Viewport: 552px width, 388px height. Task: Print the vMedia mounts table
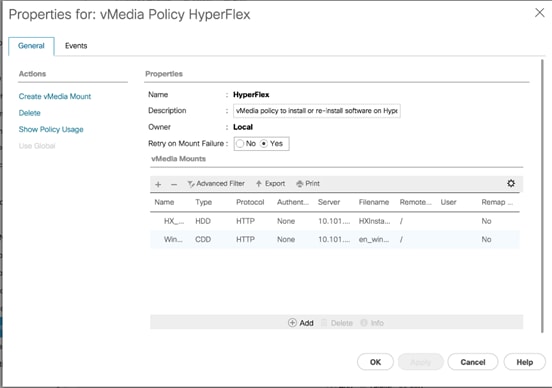click(308, 183)
